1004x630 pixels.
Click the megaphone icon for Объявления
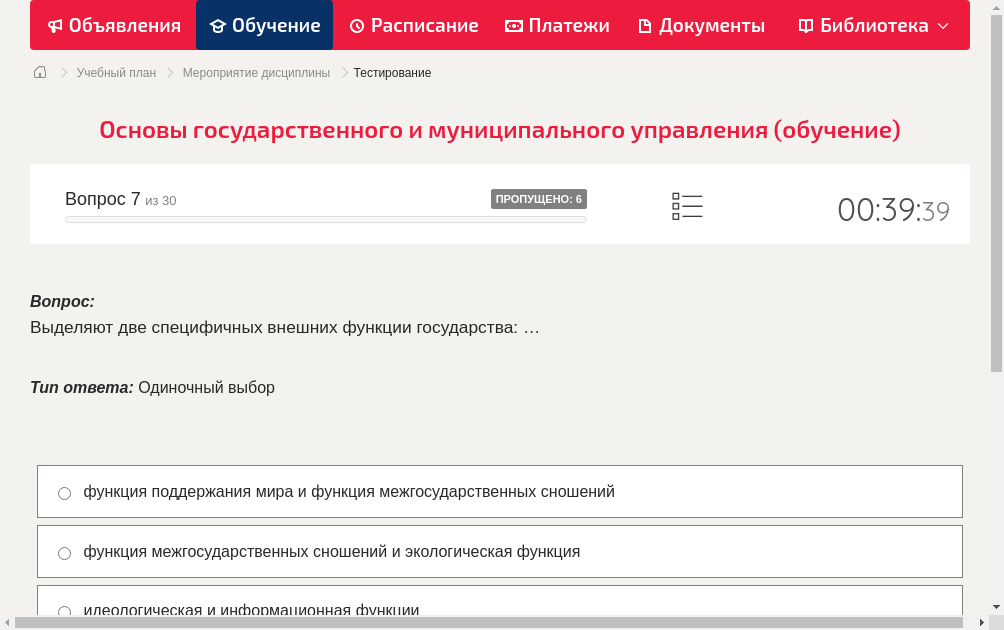click(56, 25)
